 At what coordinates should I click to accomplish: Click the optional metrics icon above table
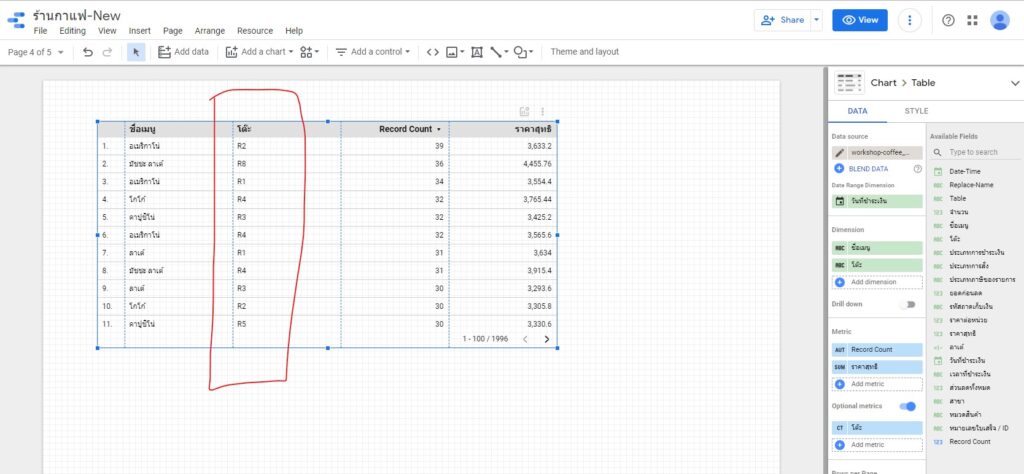click(x=524, y=112)
